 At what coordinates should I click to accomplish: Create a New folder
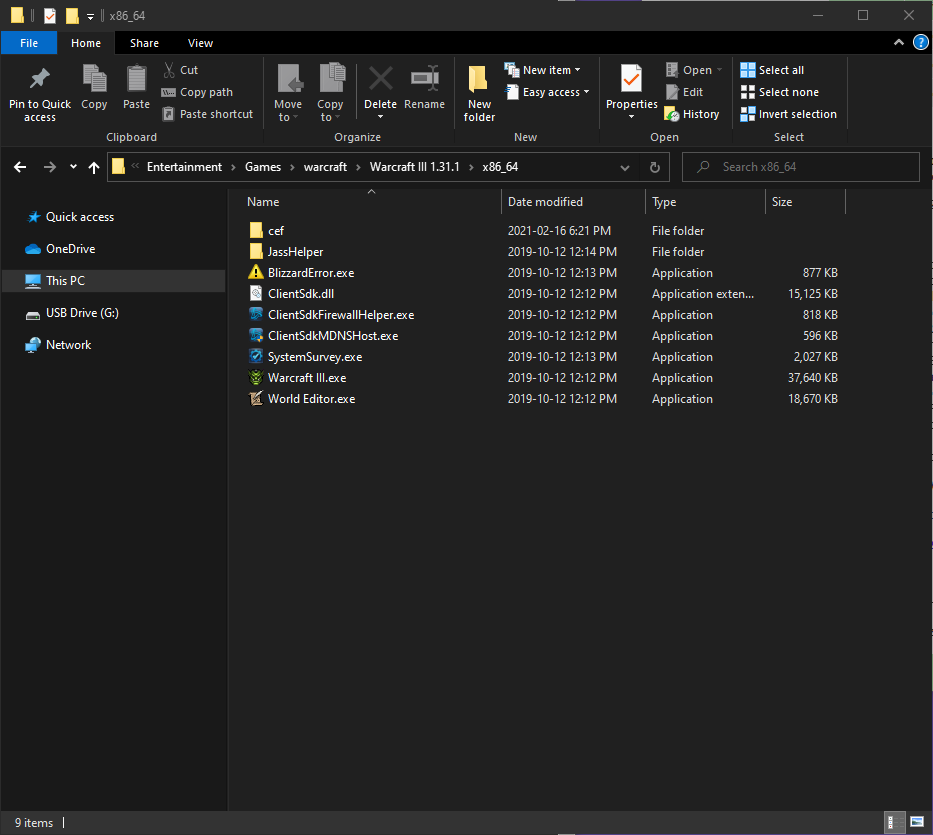coord(479,93)
